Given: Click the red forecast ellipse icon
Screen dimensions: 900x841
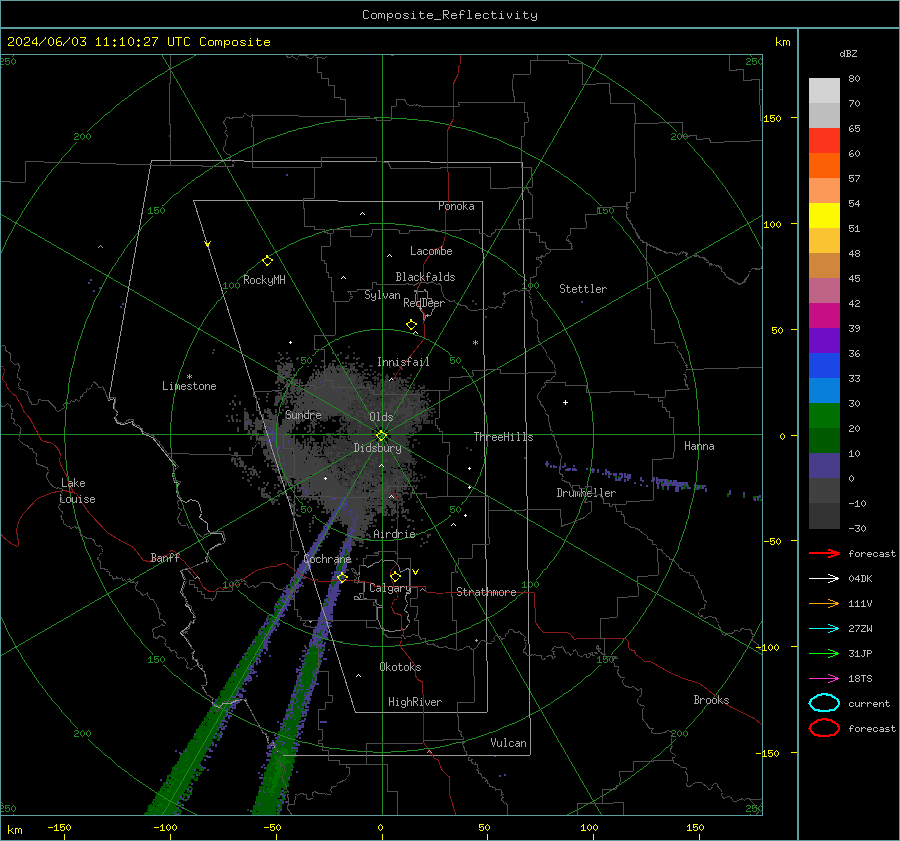Looking at the screenshot, I should (824, 728).
